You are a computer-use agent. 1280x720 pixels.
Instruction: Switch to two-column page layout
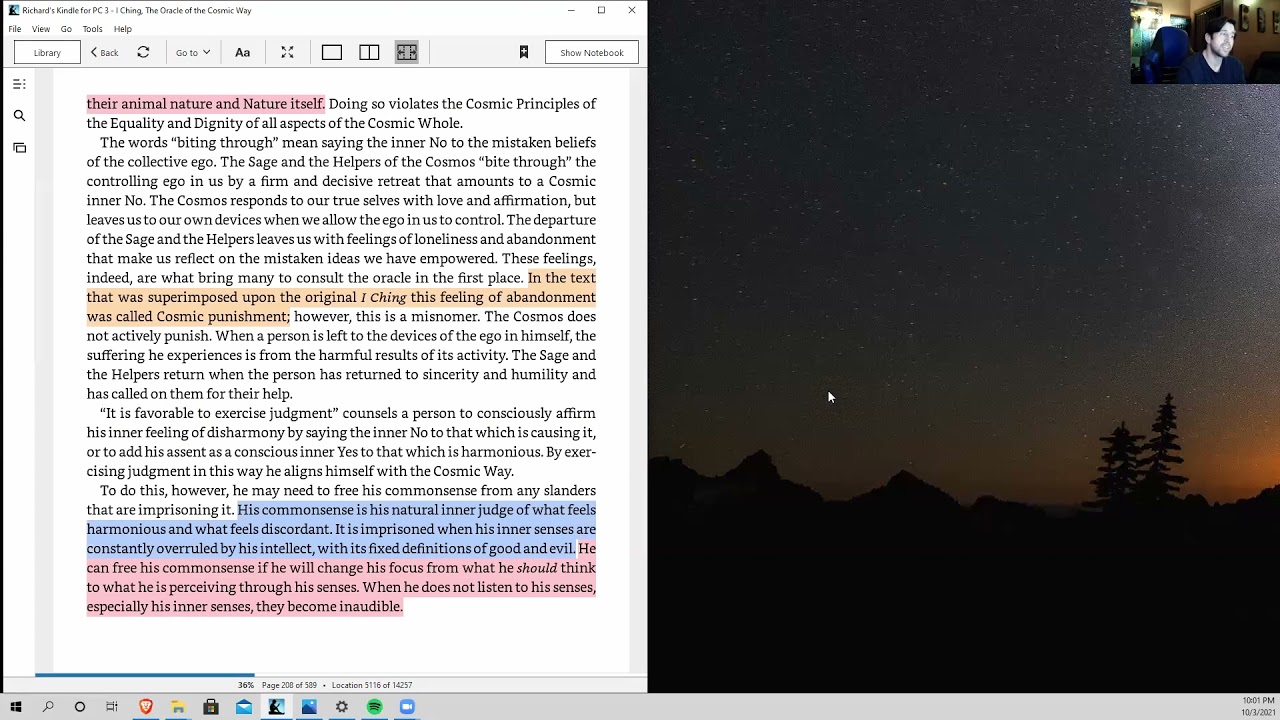369,52
